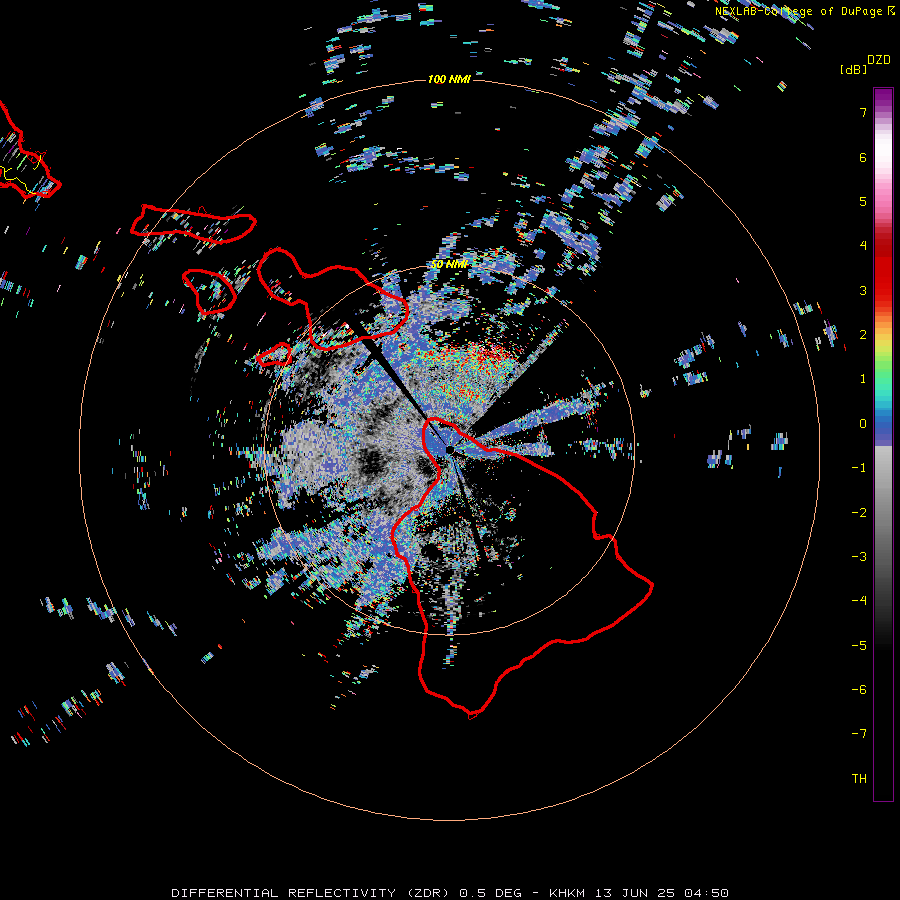Click the -3 value on the scale
This screenshot has width=900, height=900.
859,557
